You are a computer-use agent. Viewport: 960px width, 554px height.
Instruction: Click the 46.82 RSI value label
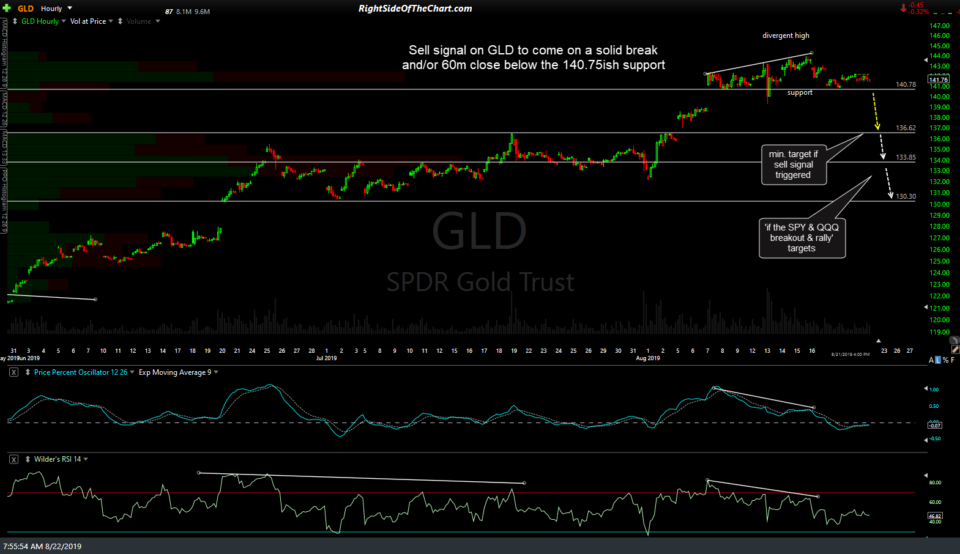coord(935,516)
